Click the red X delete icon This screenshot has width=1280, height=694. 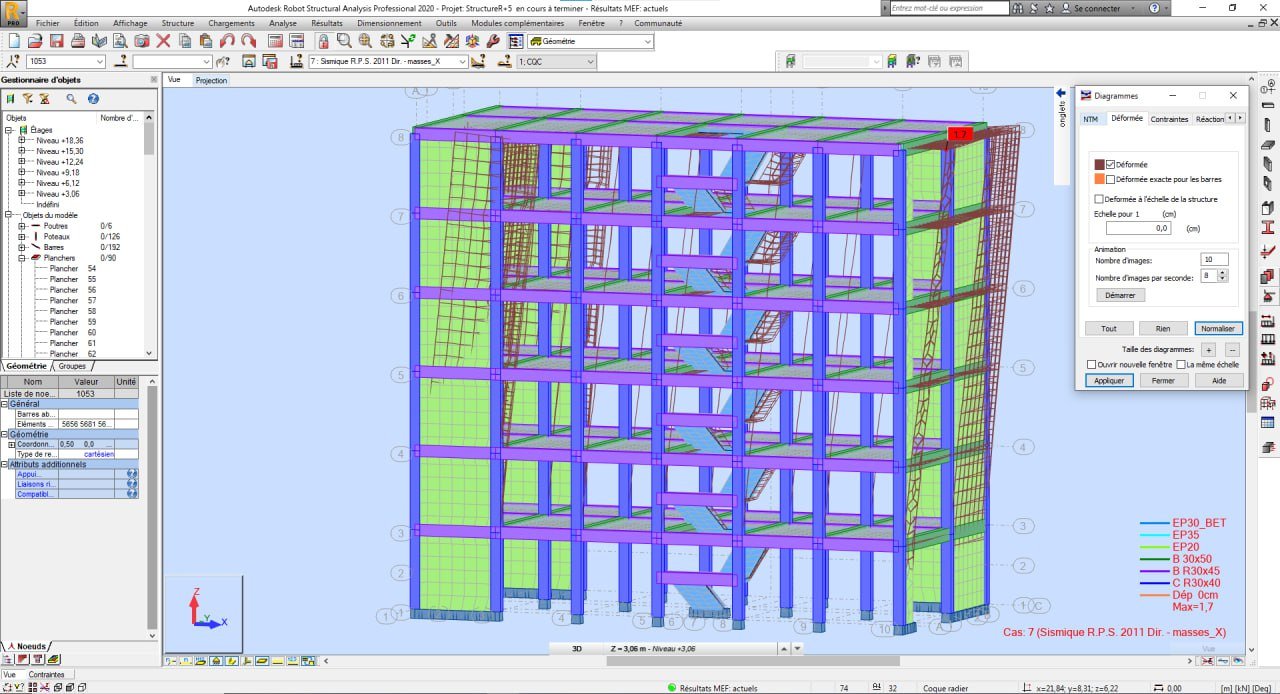pyautogui.click(x=163, y=41)
